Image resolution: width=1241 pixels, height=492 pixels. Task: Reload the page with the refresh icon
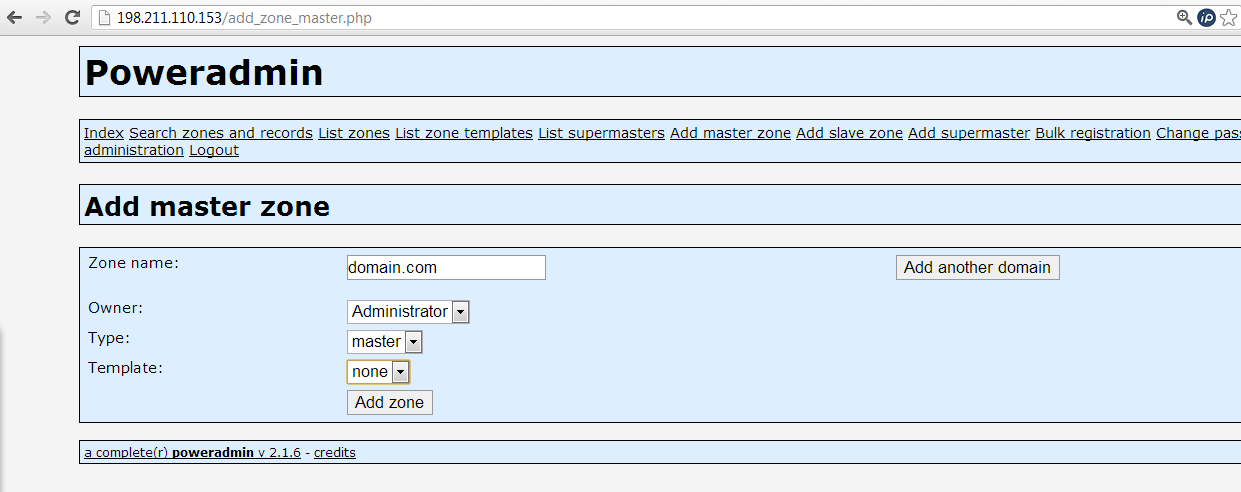[x=72, y=17]
